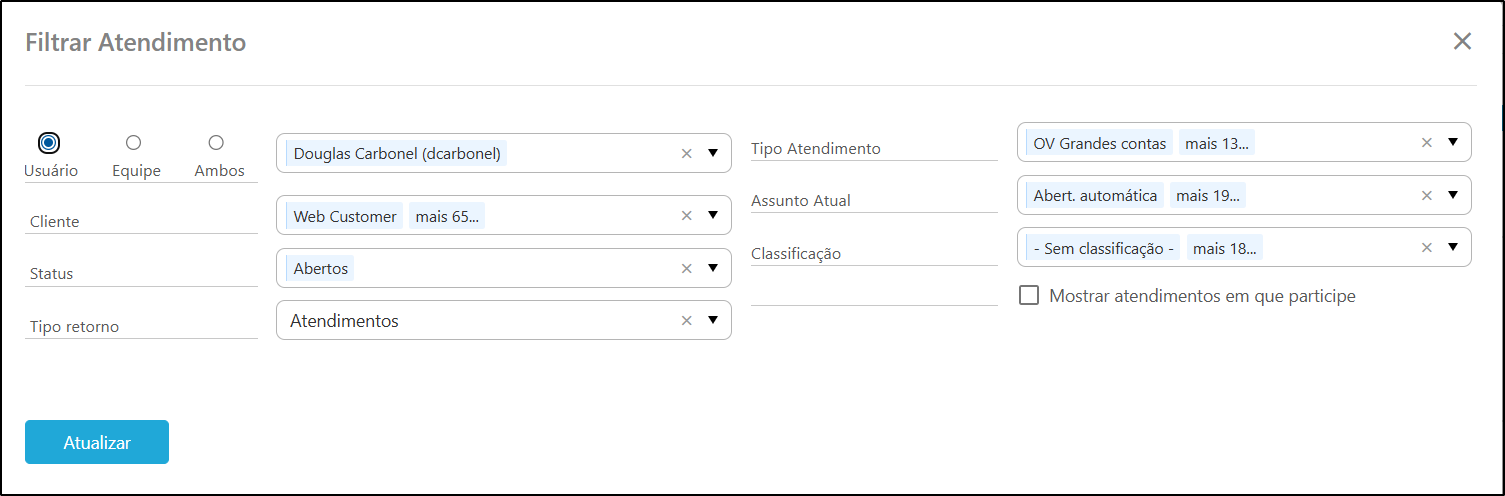Clear the Status Abertos selection

click(686, 268)
